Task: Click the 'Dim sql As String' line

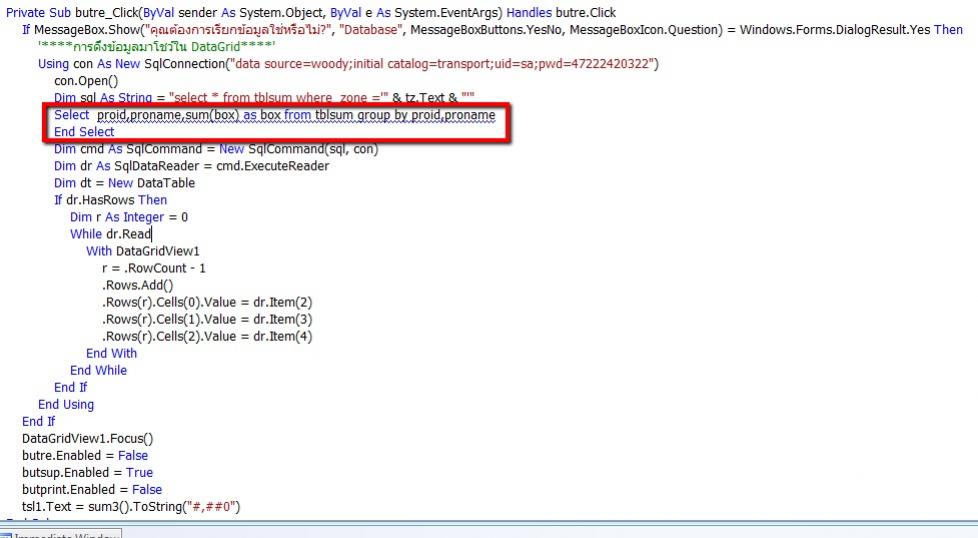Action: (x=264, y=98)
